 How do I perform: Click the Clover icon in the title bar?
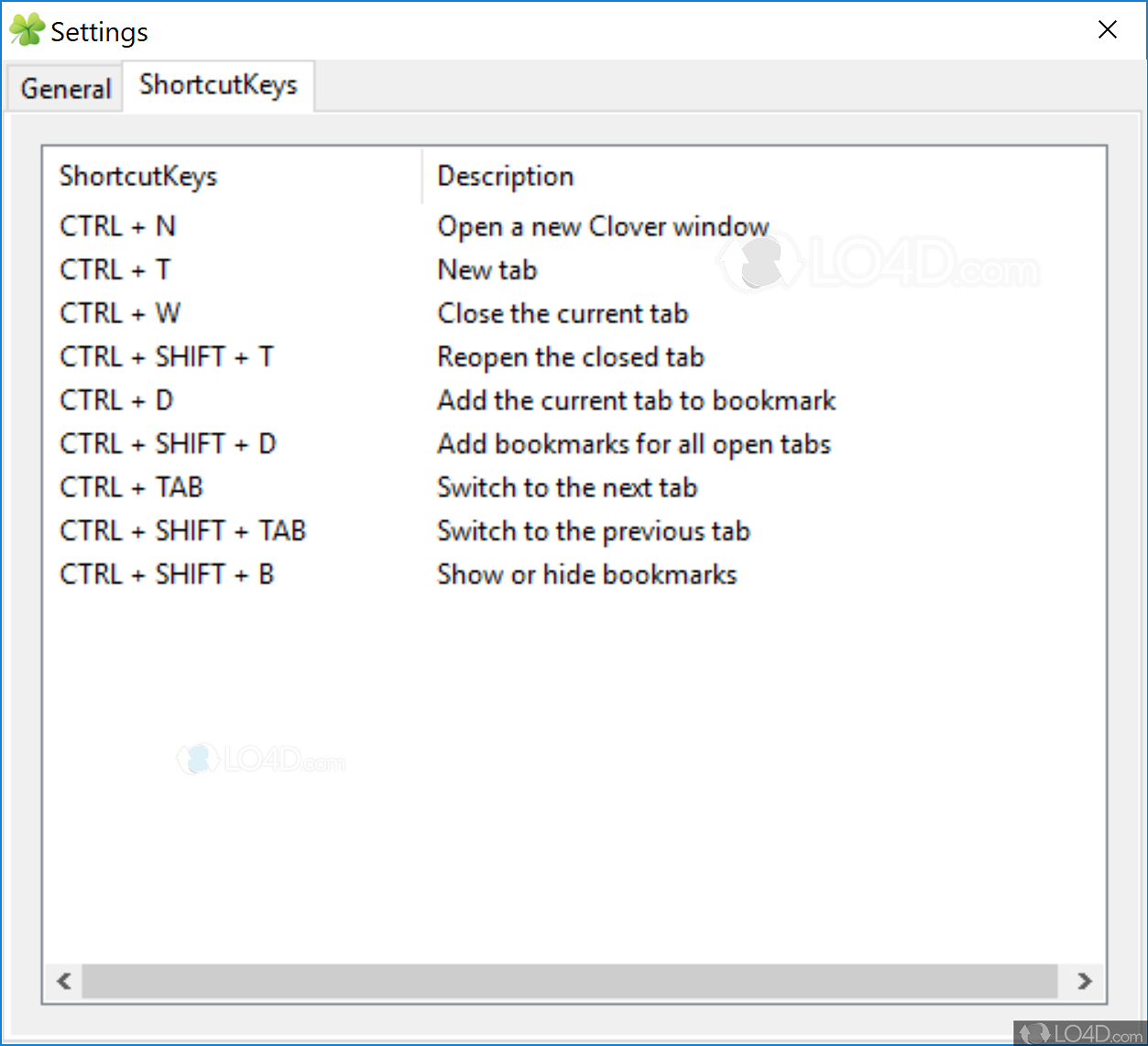point(27,30)
